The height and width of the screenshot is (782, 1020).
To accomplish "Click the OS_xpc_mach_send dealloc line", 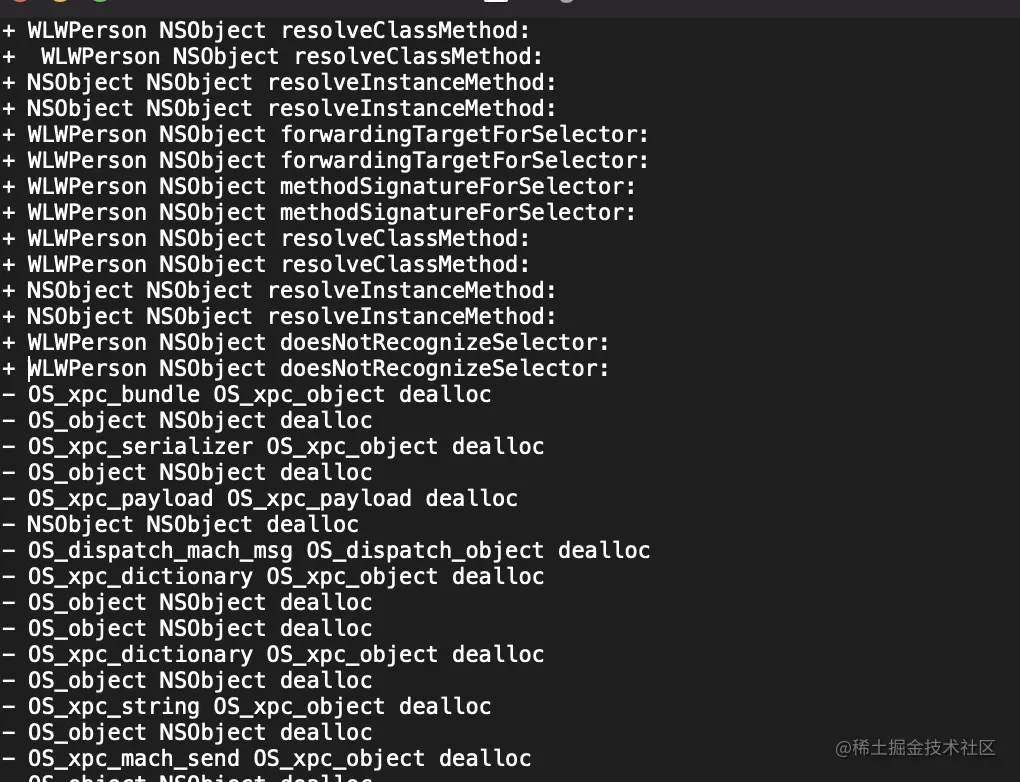I will 267,759.
